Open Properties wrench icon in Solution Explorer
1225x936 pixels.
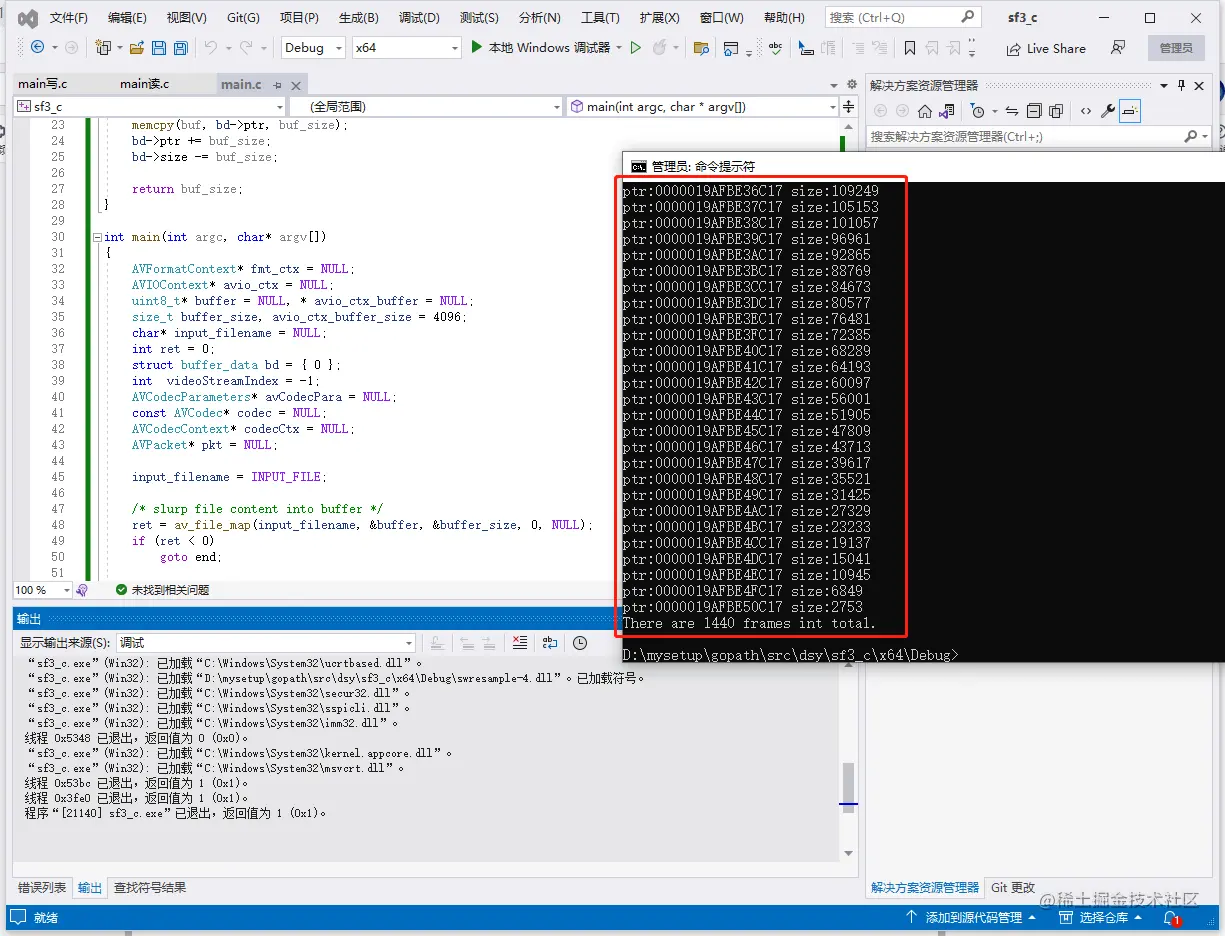coord(1107,111)
